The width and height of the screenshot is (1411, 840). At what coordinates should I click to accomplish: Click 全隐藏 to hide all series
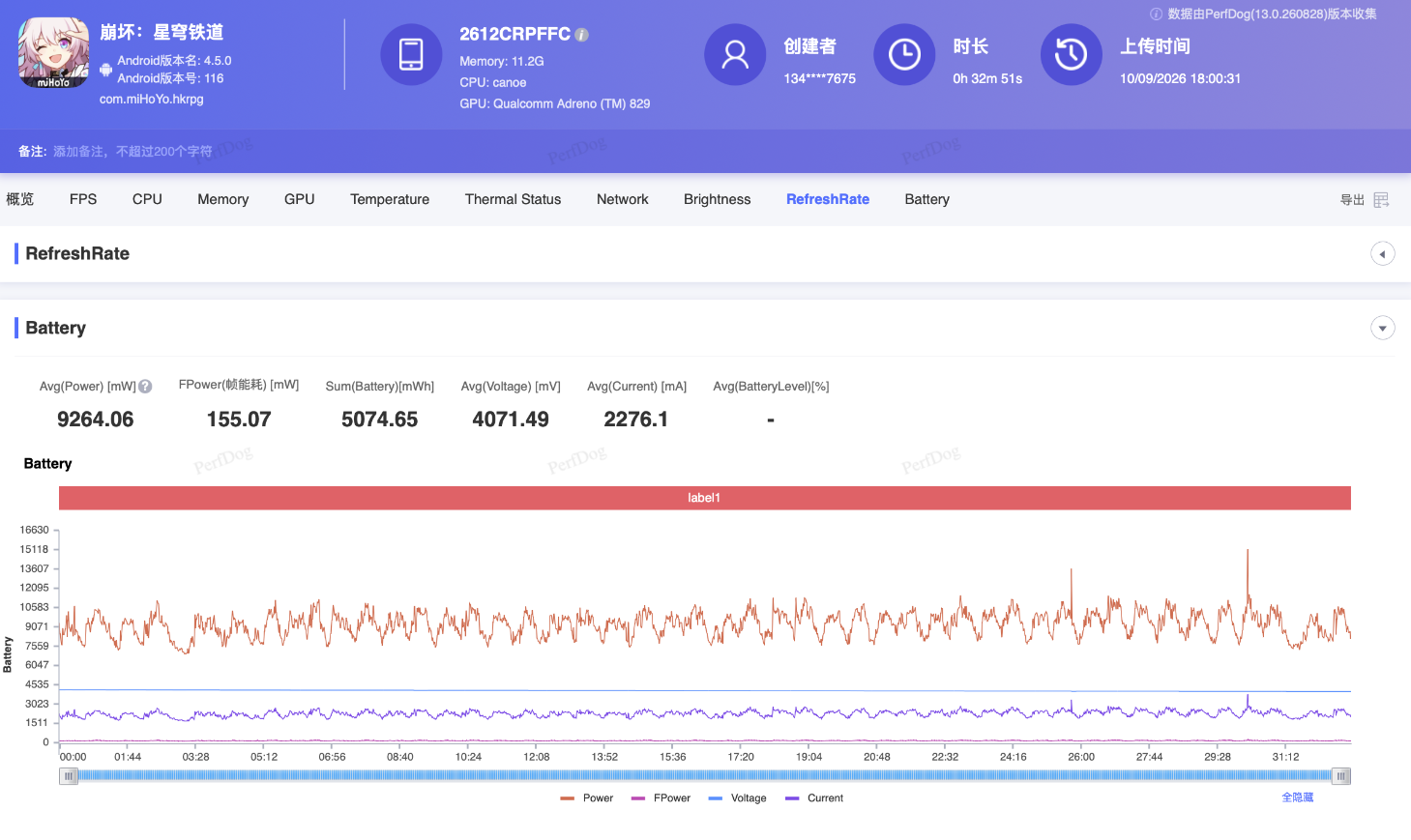tap(1298, 797)
